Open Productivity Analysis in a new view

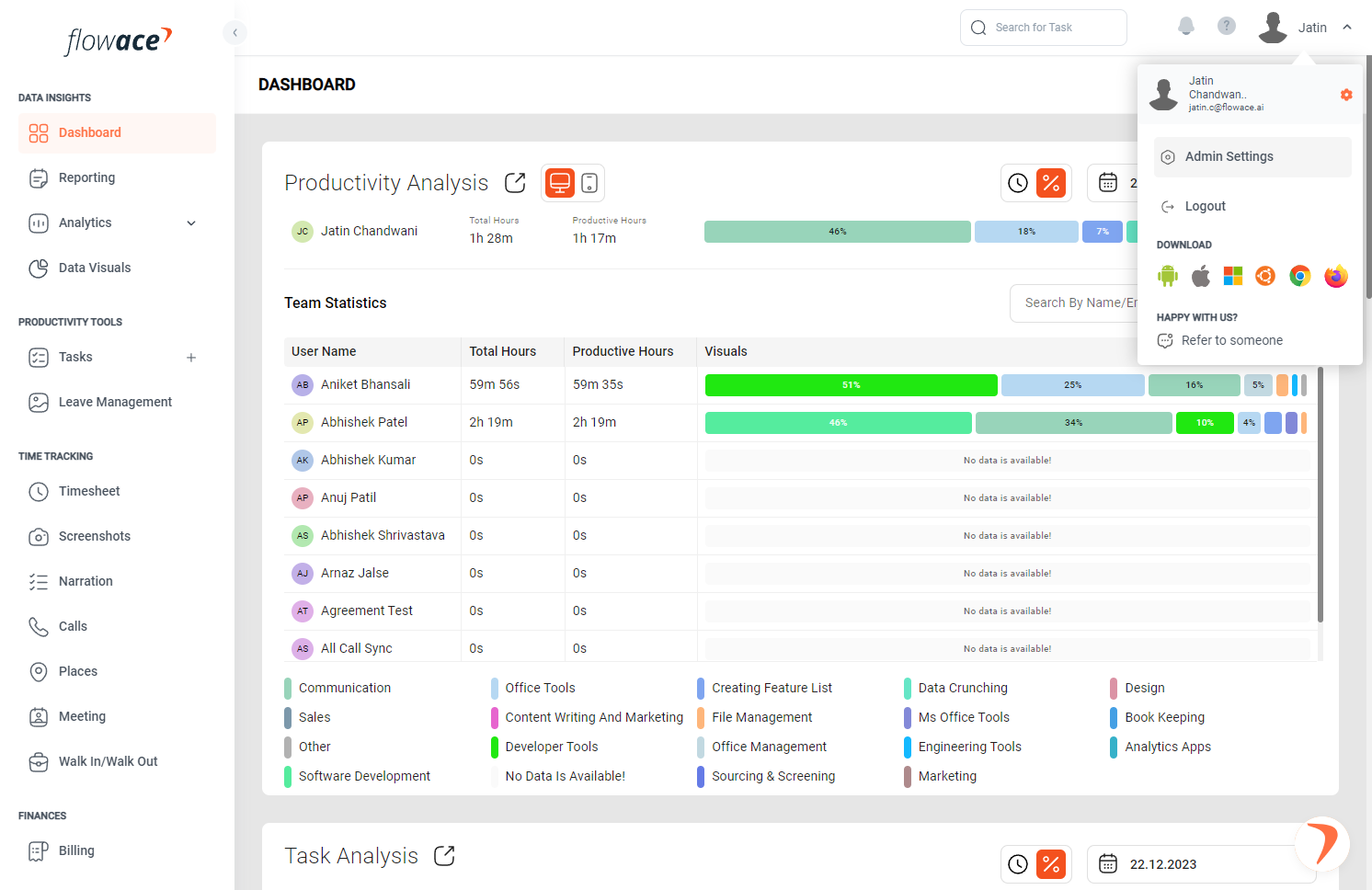515,183
